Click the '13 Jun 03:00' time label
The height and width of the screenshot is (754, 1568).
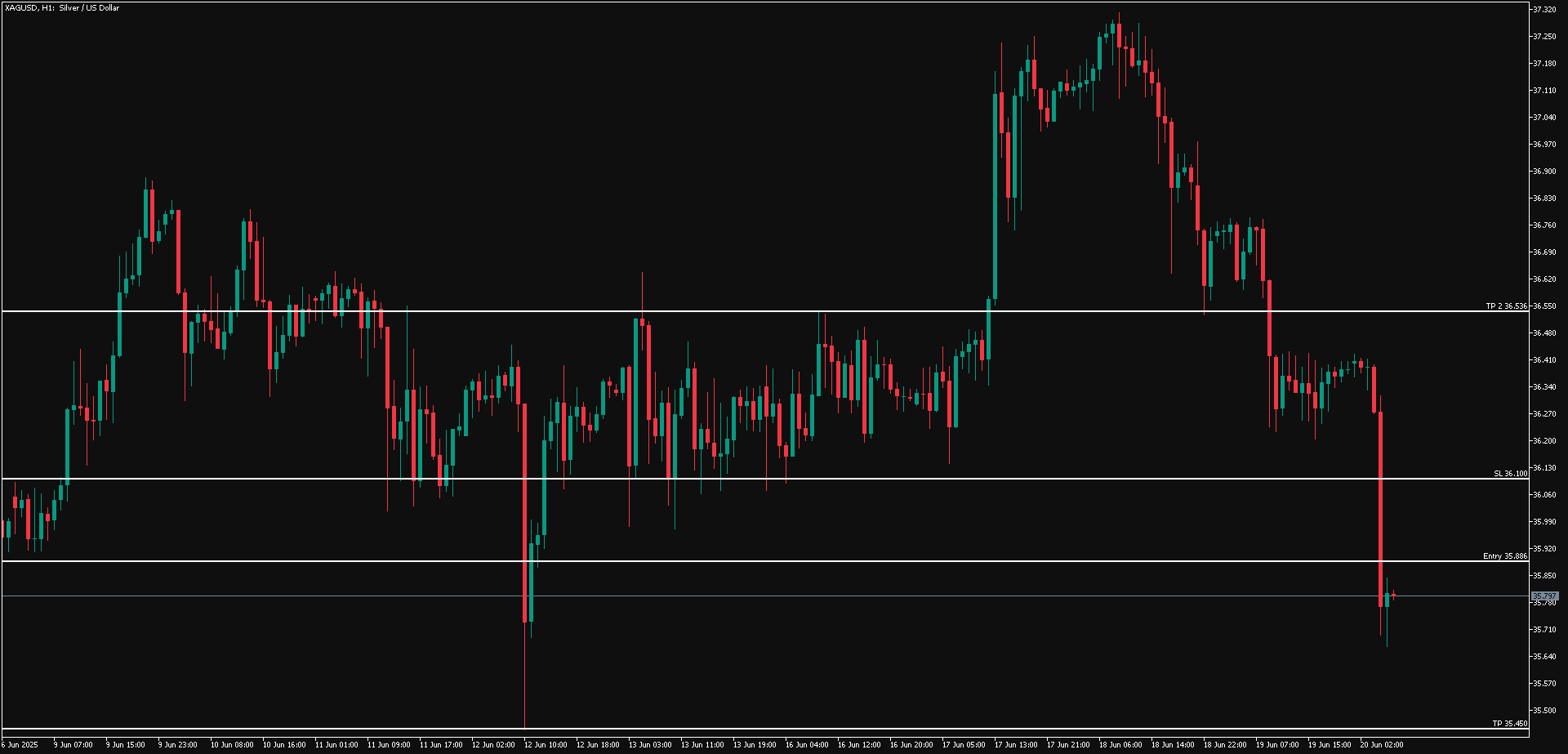point(650,745)
